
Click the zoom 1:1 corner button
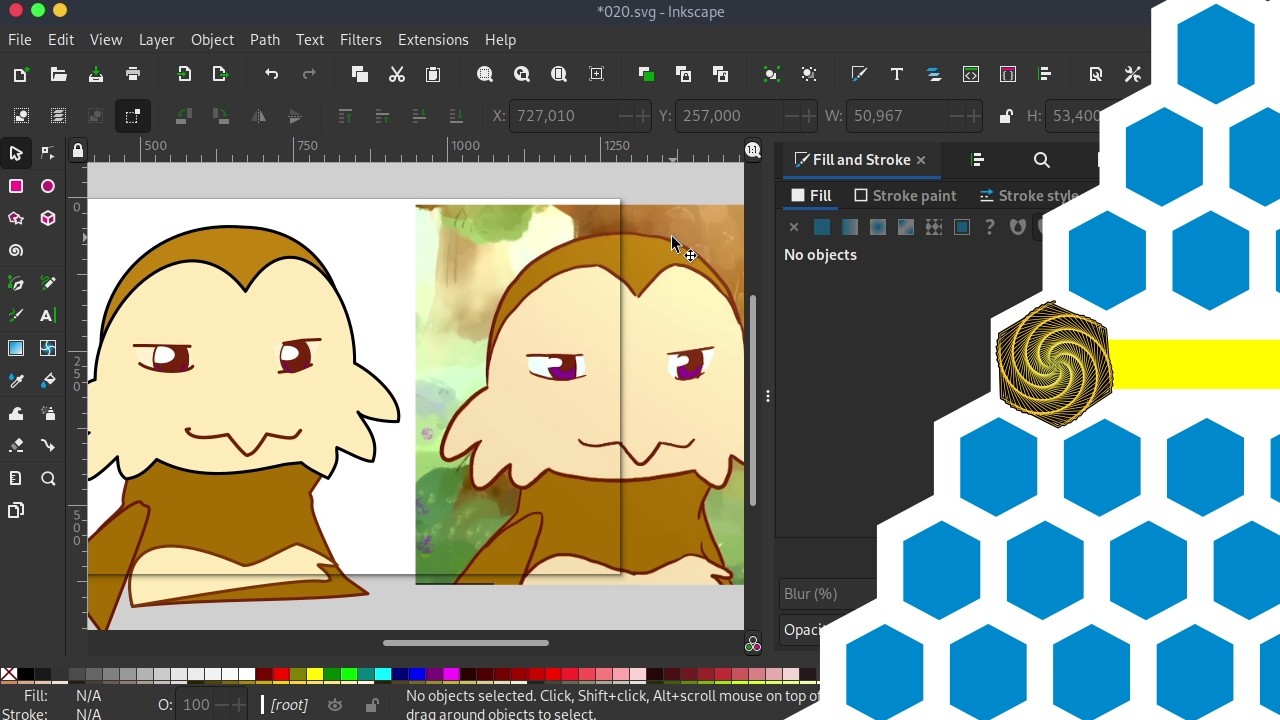753,150
